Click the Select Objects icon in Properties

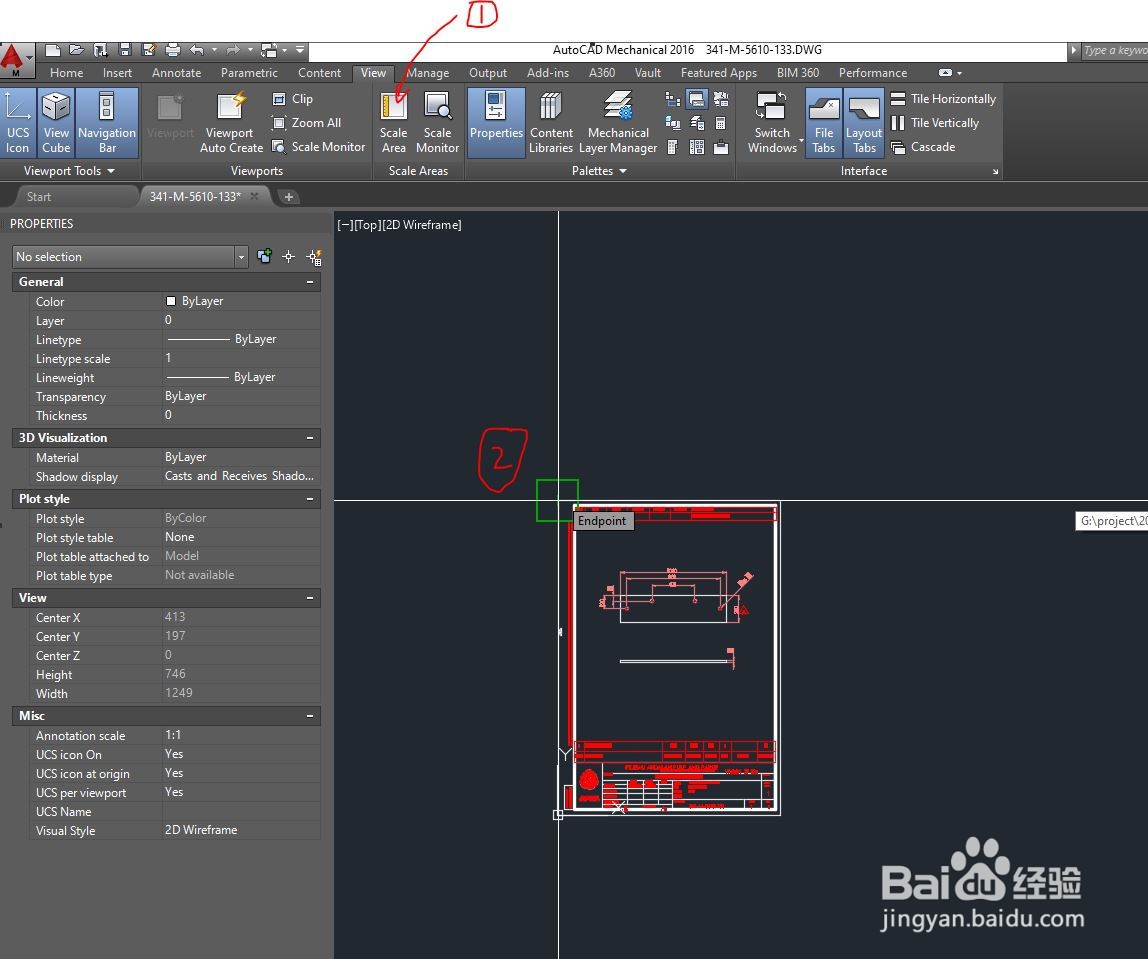288,256
